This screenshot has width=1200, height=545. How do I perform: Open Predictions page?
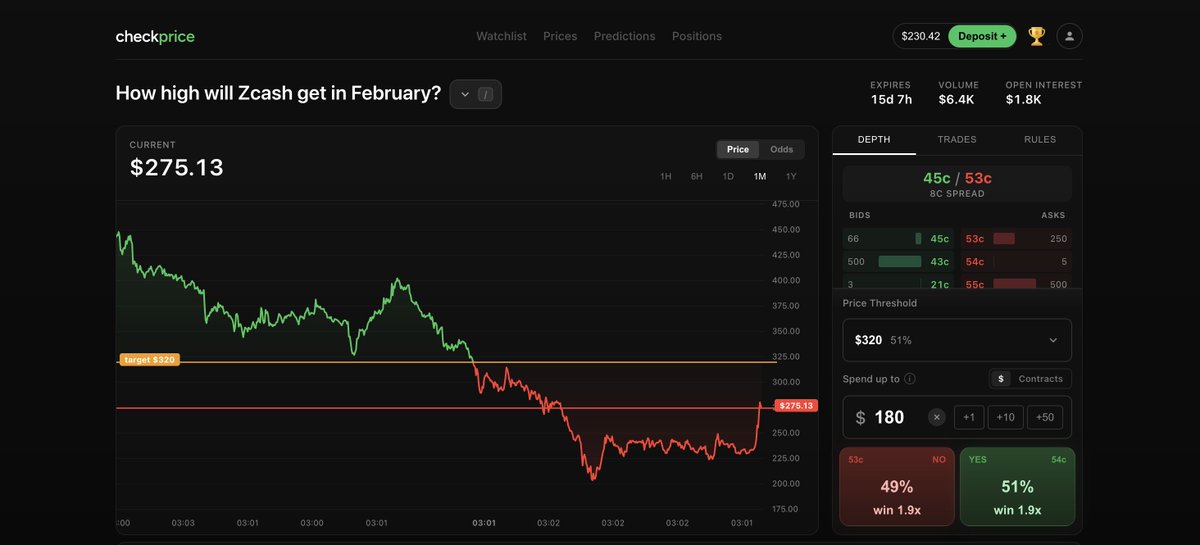point(624,36)
